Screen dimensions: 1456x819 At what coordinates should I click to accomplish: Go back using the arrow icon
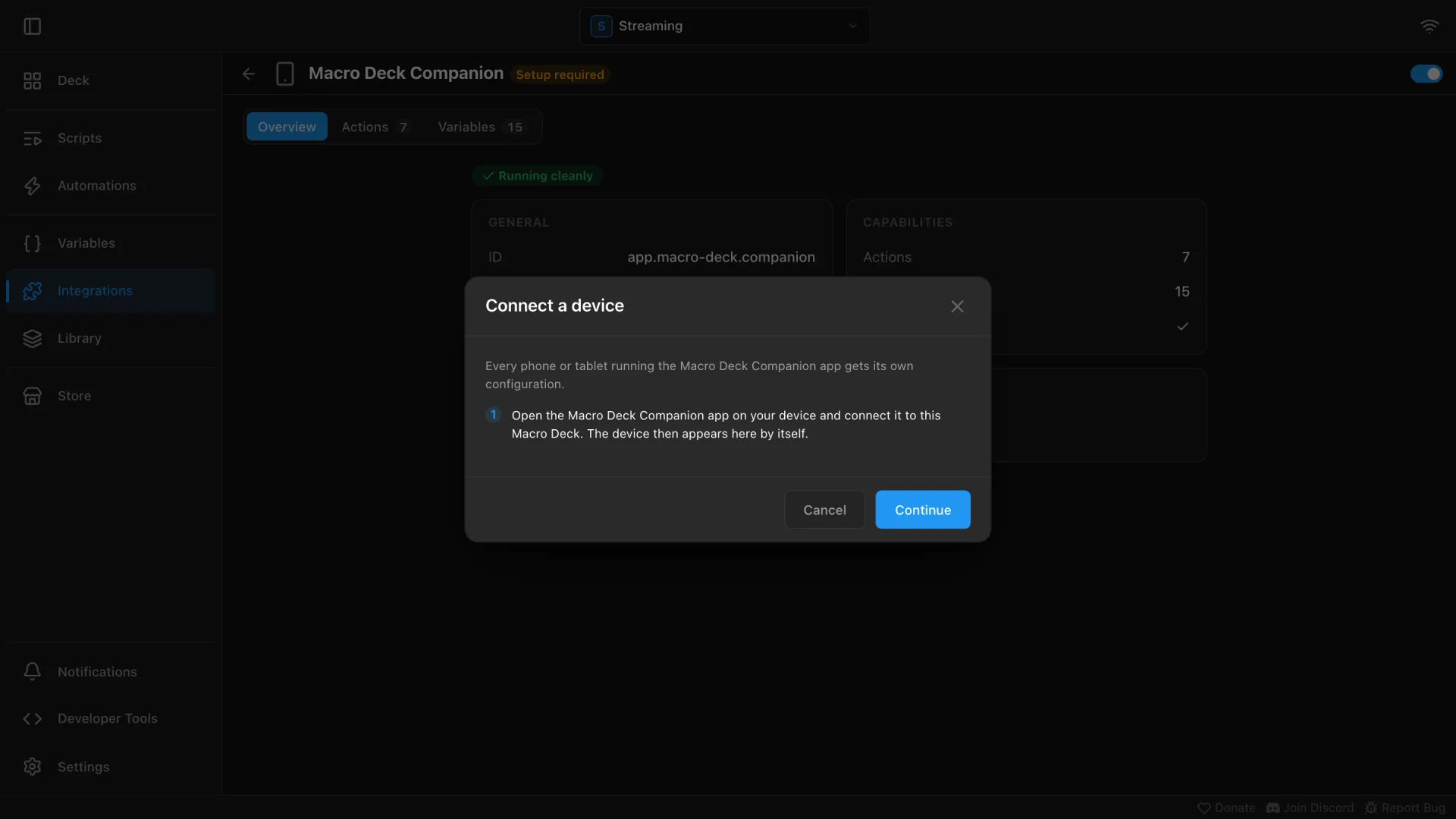point(249,74)
